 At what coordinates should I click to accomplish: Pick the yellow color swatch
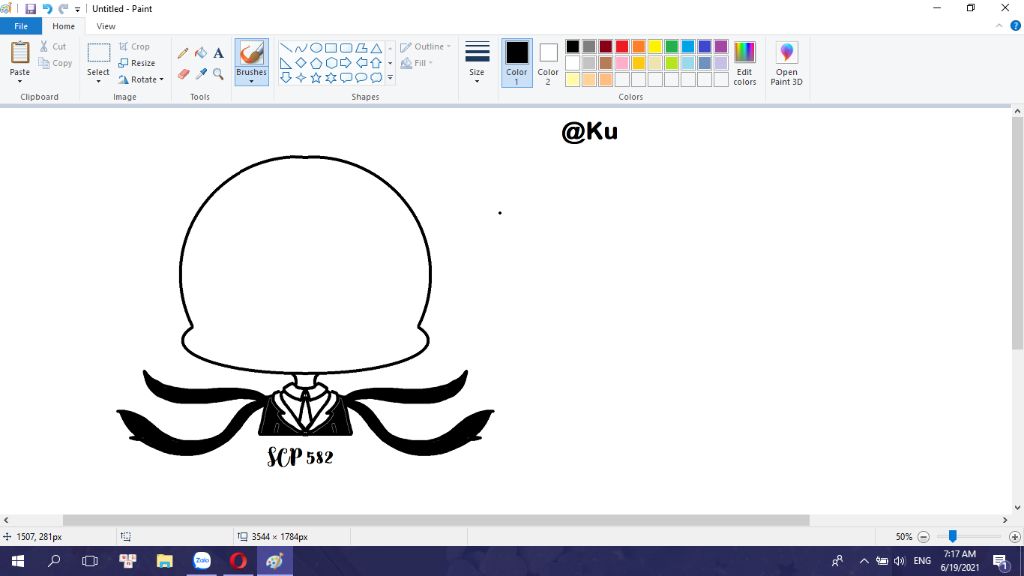[655, 46]
